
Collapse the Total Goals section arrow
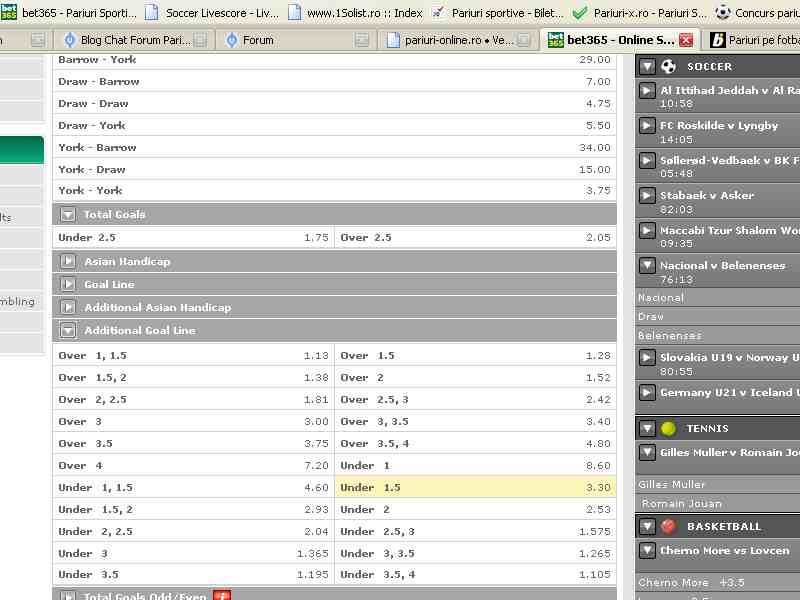[68, 214]
